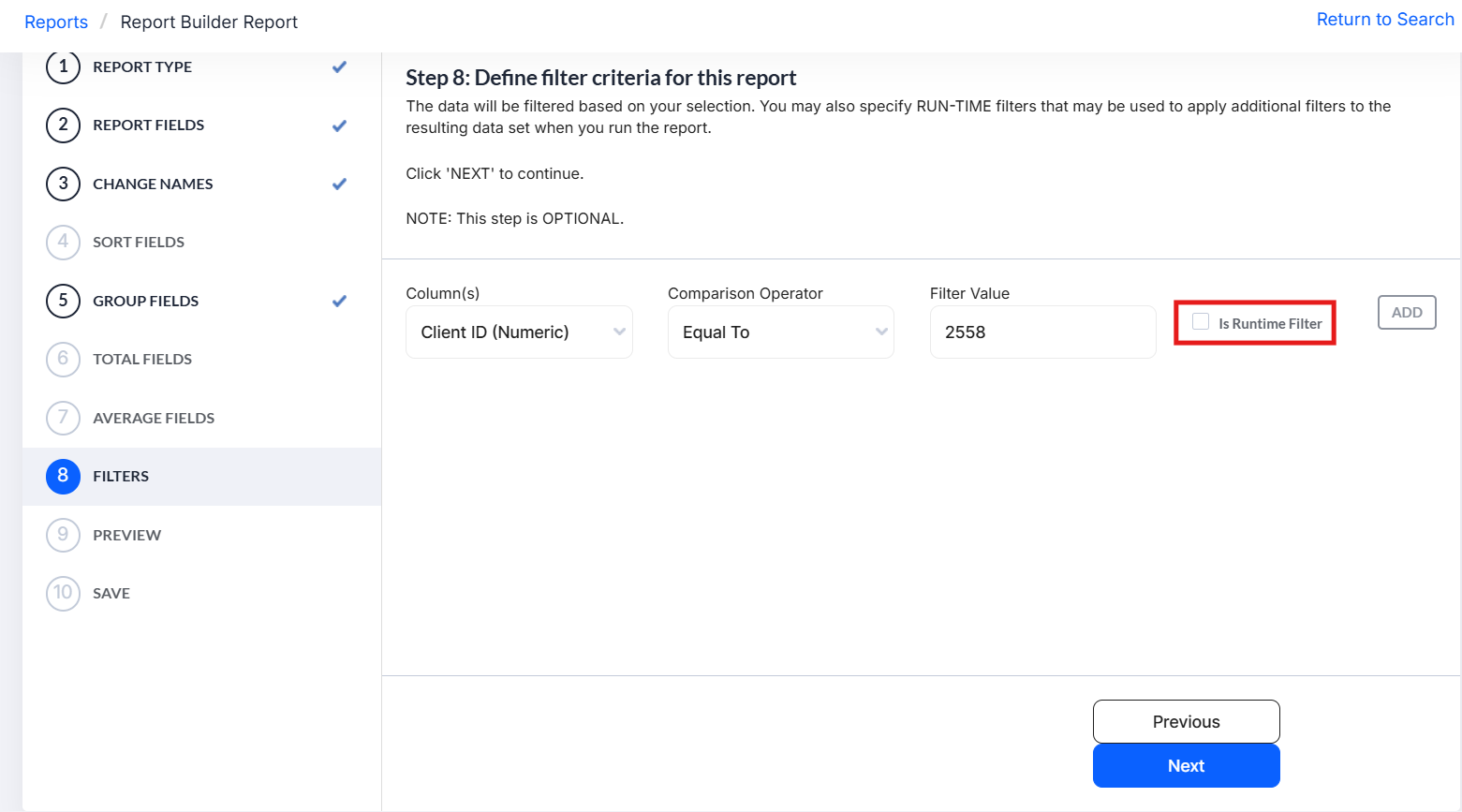1462x812 pixels.
Task: Click the Previous button
Action: (x=1186, y=721)
